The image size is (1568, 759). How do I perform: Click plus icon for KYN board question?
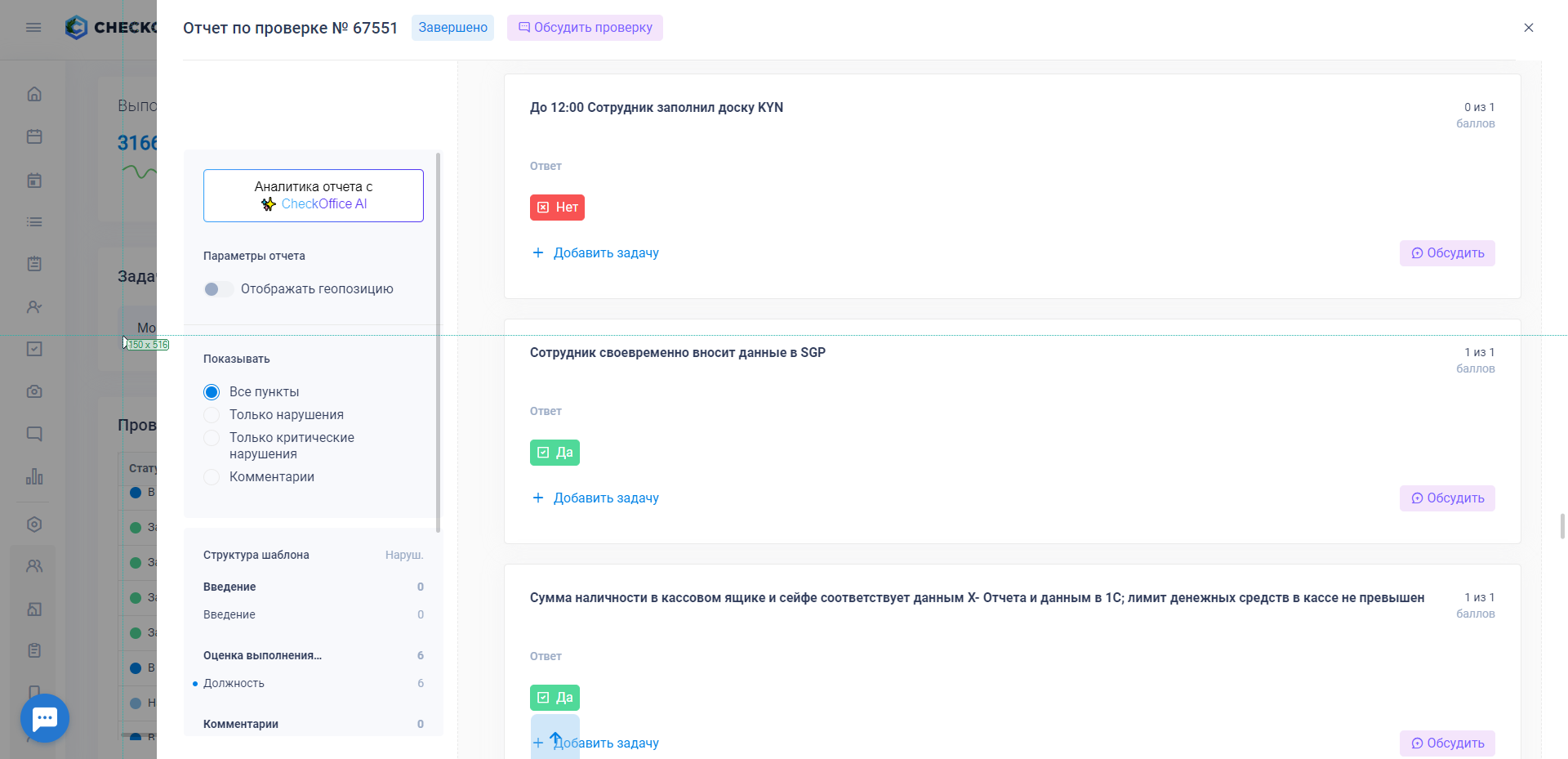[538, 252]
